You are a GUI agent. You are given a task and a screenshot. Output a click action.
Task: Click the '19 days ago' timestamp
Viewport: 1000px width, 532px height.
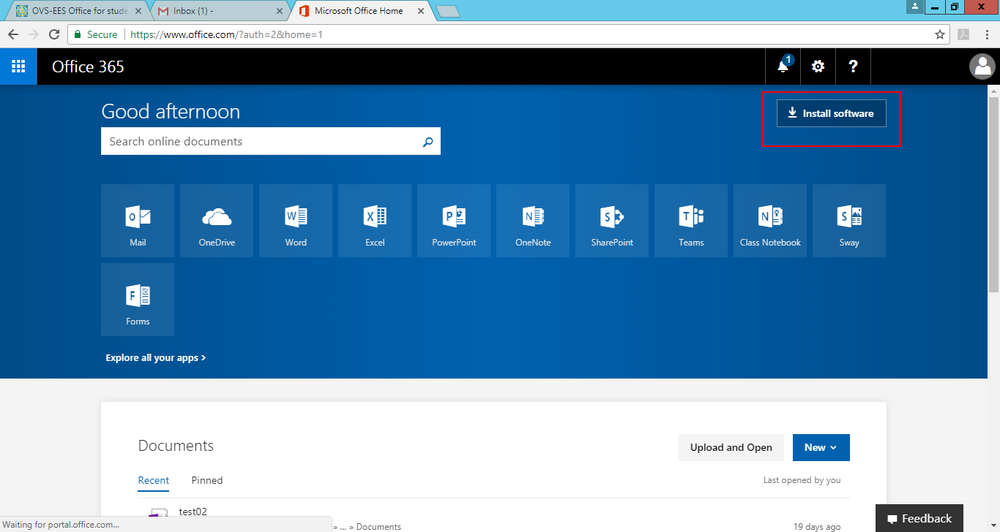coord(817,527)
